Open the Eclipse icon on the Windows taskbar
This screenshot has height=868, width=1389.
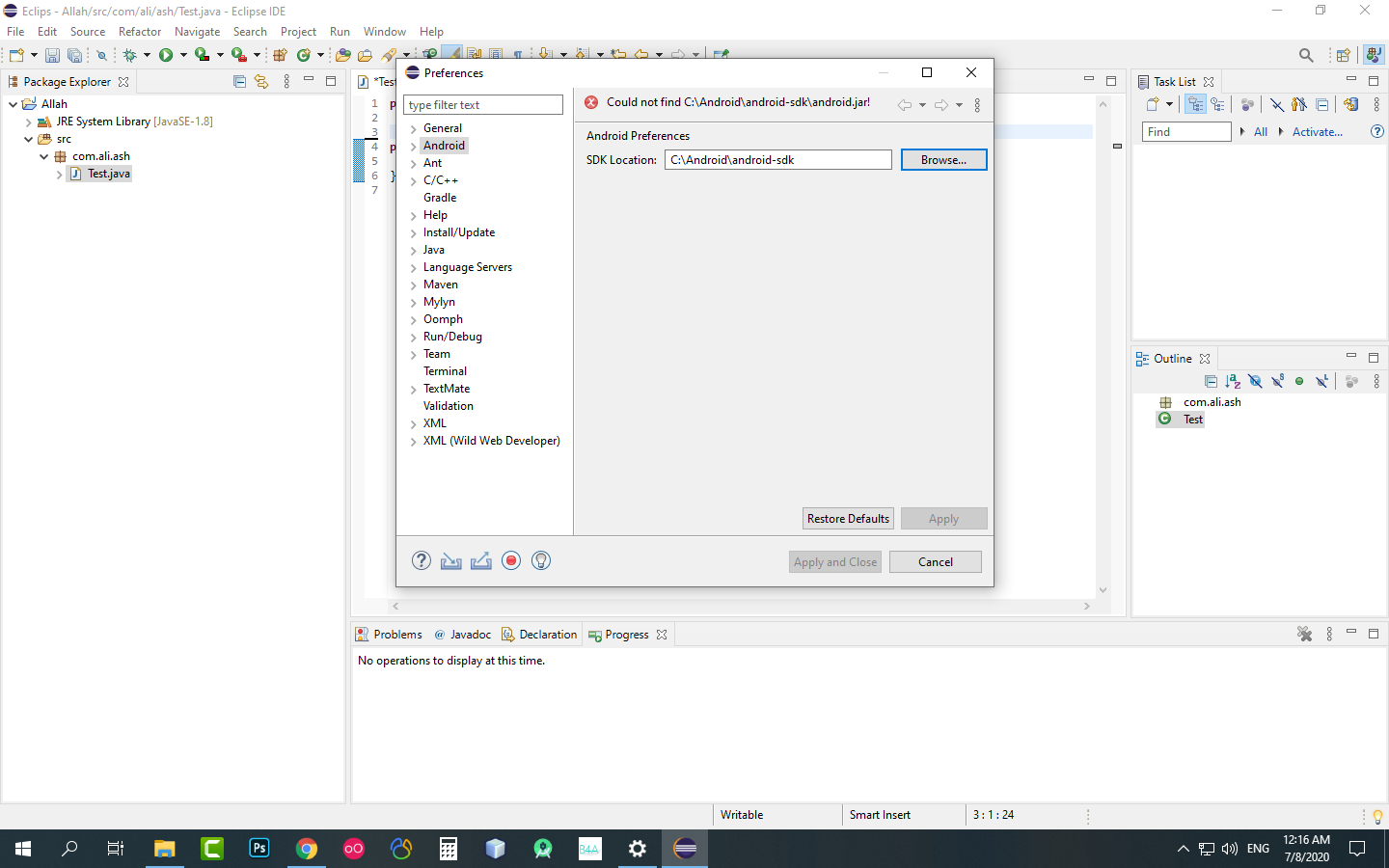point(685,849)
